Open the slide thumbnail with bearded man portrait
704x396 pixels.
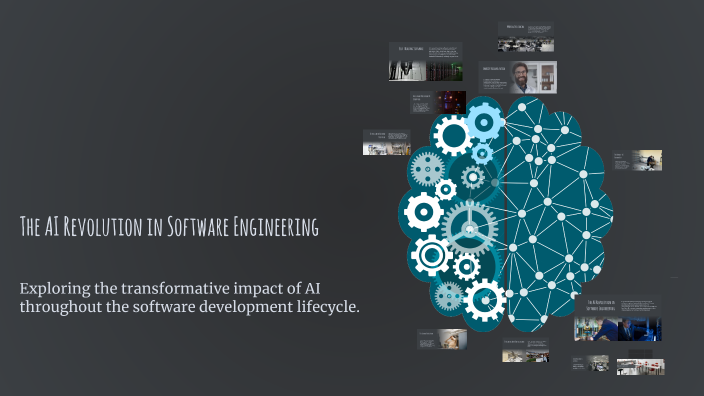point(518,77)
